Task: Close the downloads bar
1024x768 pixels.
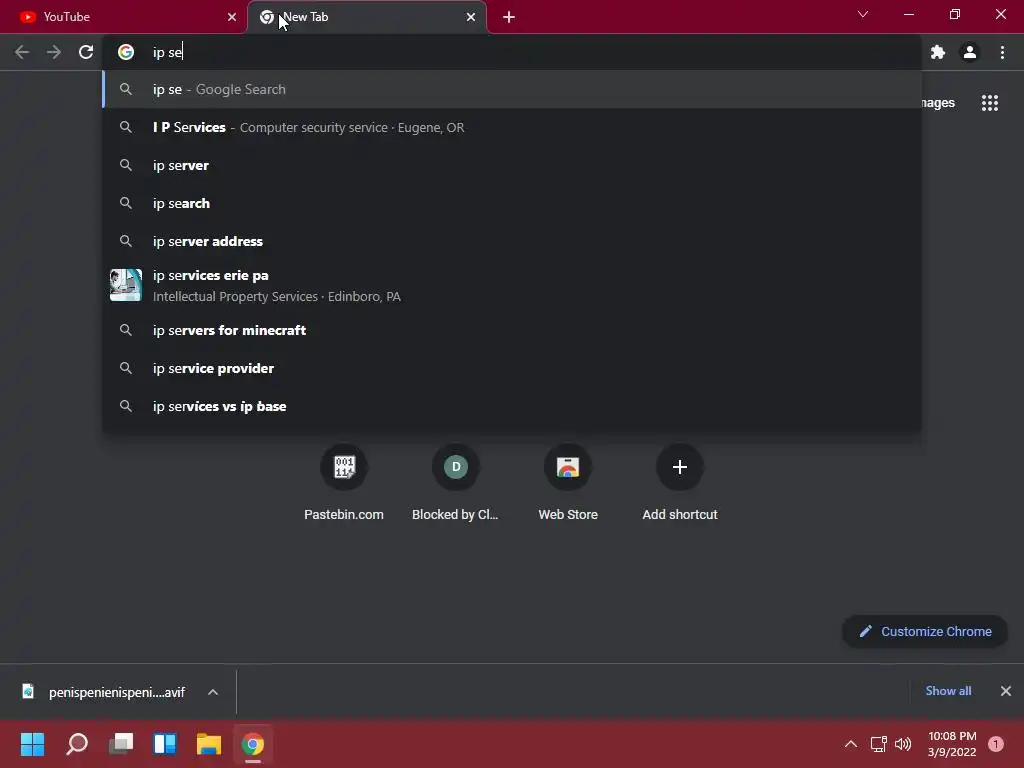Action: [1006, 691]
